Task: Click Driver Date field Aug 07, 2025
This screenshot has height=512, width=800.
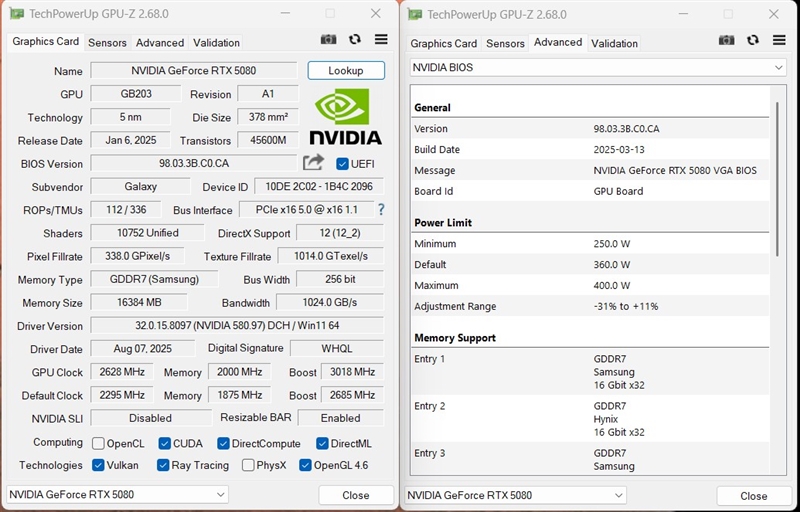Action: 142,349
